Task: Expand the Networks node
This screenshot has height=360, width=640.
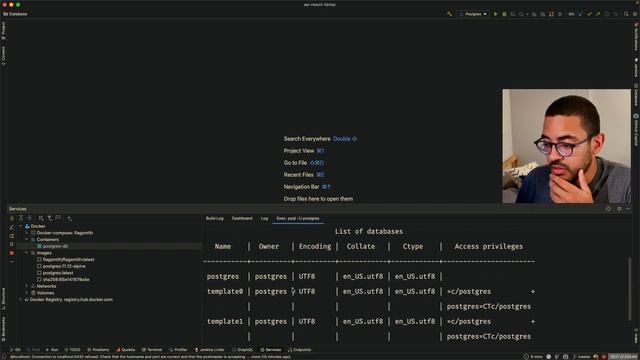Action: [27, 286]
